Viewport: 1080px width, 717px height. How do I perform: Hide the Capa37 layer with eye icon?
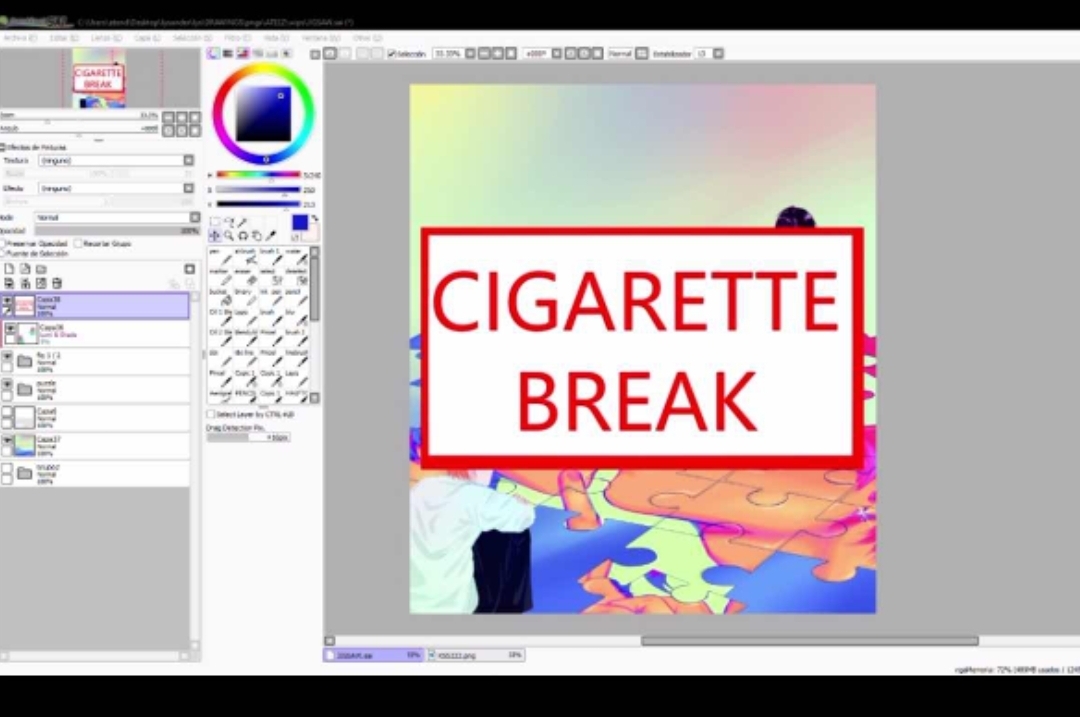7,440
